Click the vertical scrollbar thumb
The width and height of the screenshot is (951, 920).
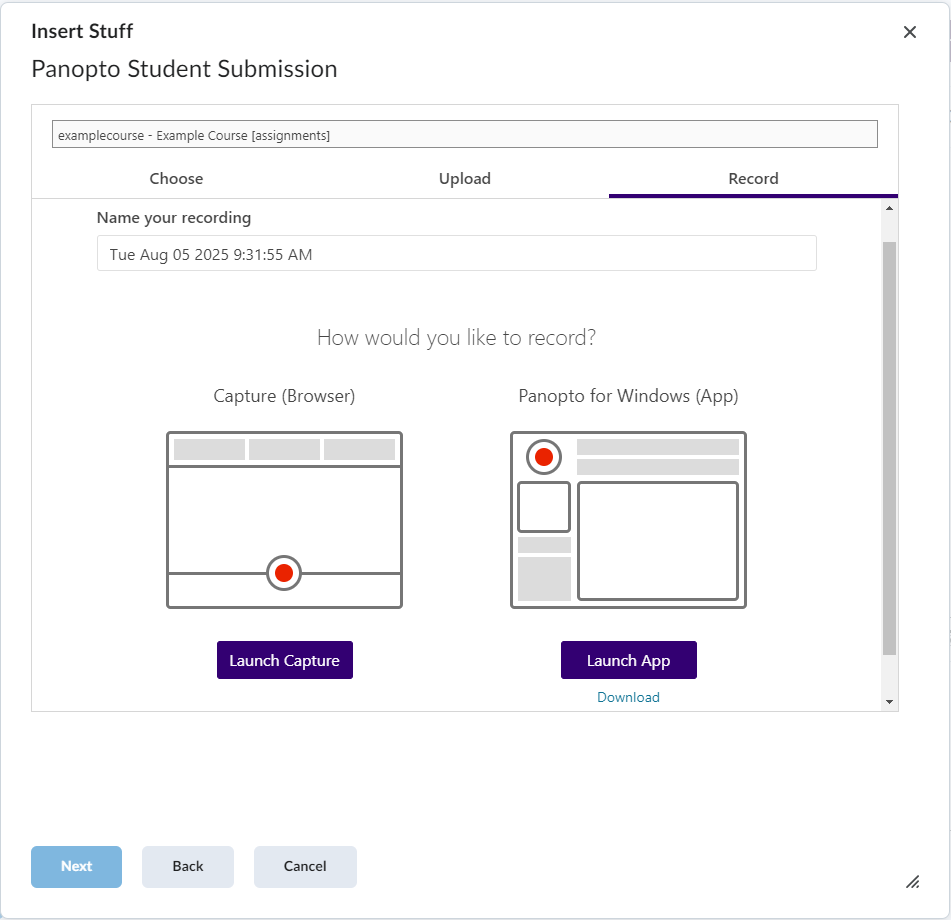click(x=889, y=448)
